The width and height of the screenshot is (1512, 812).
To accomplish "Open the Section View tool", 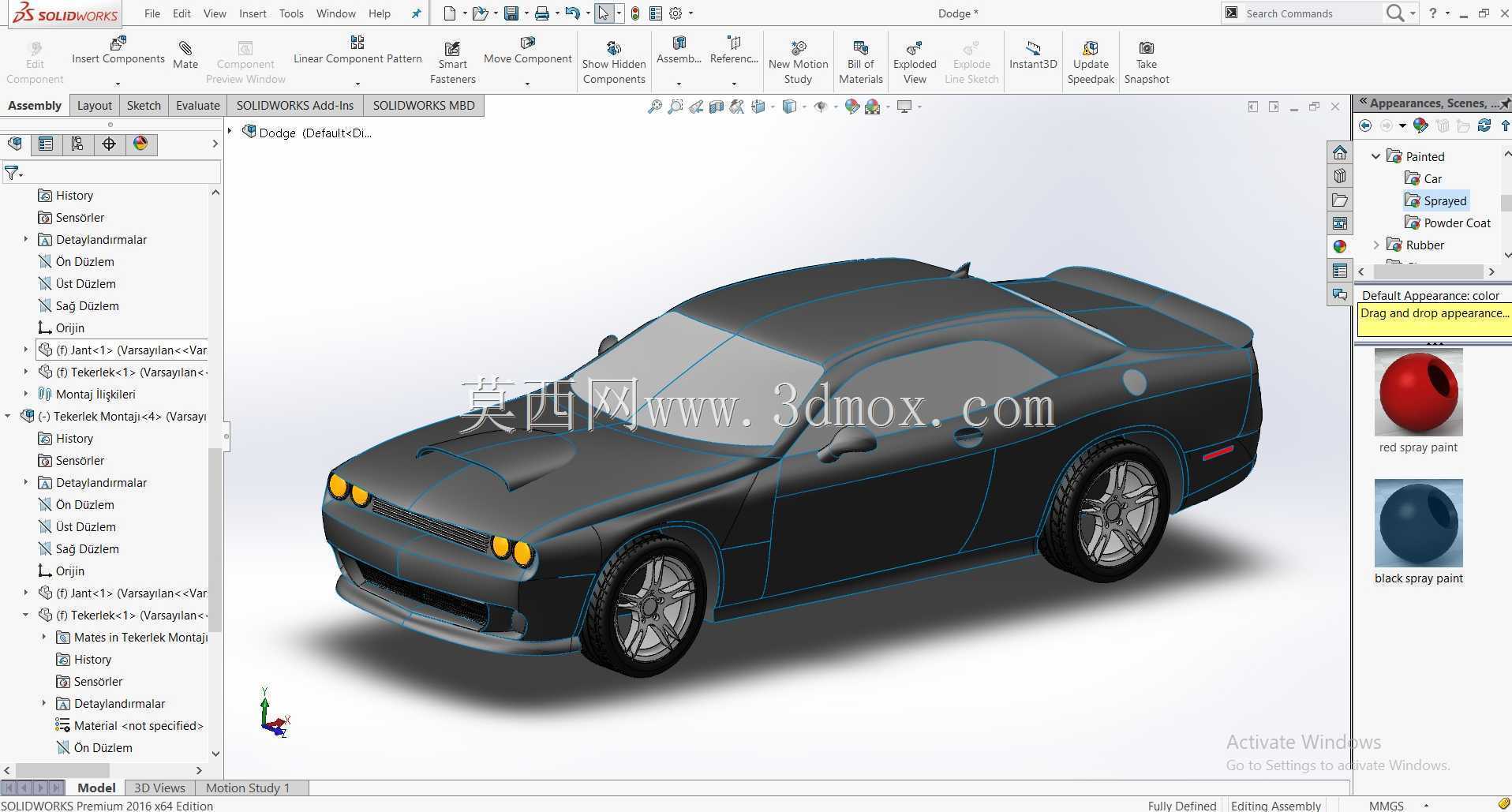I will pos(717,107).
